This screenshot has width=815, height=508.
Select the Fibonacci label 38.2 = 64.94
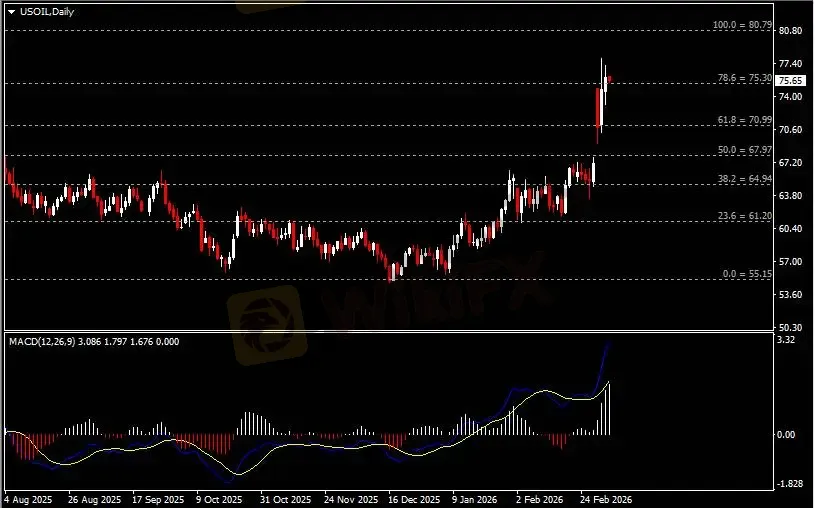pyautogui.click(x=745, y=179)
